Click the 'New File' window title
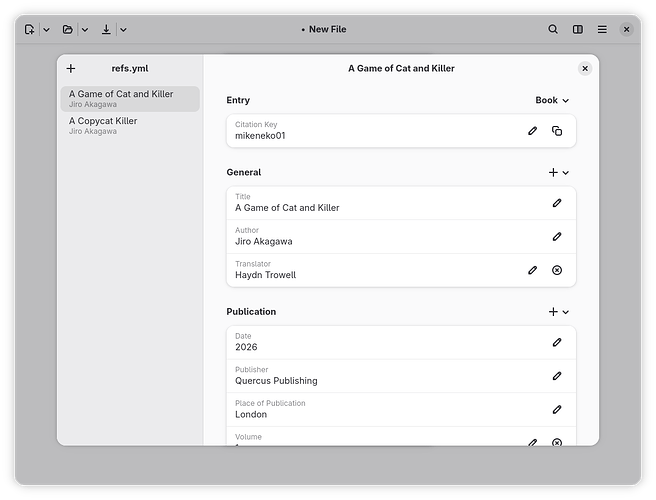Screen dimensions: 656x500 pyautogui.click(x=327, y=29)
